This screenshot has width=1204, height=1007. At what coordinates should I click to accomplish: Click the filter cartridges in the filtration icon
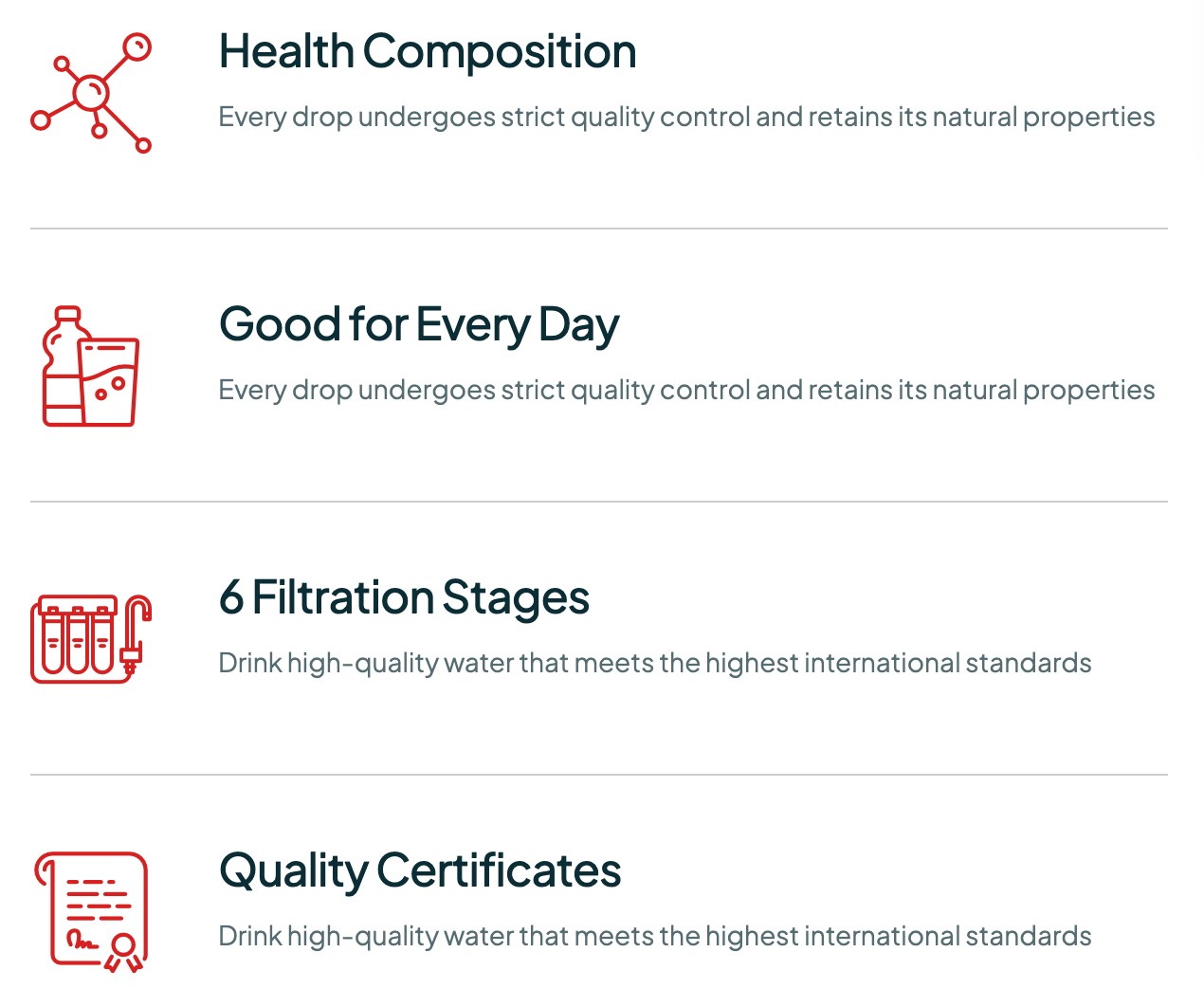click(77, 641)
